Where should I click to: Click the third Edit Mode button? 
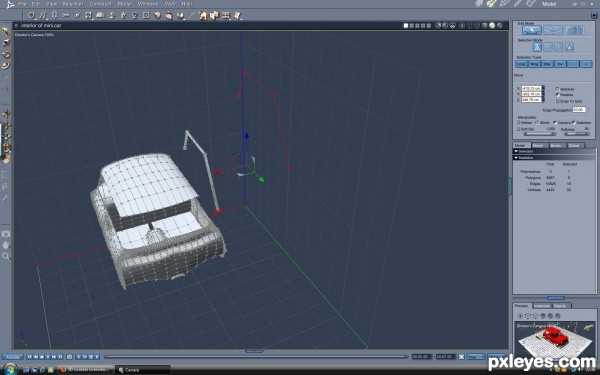tap(574, 30)
